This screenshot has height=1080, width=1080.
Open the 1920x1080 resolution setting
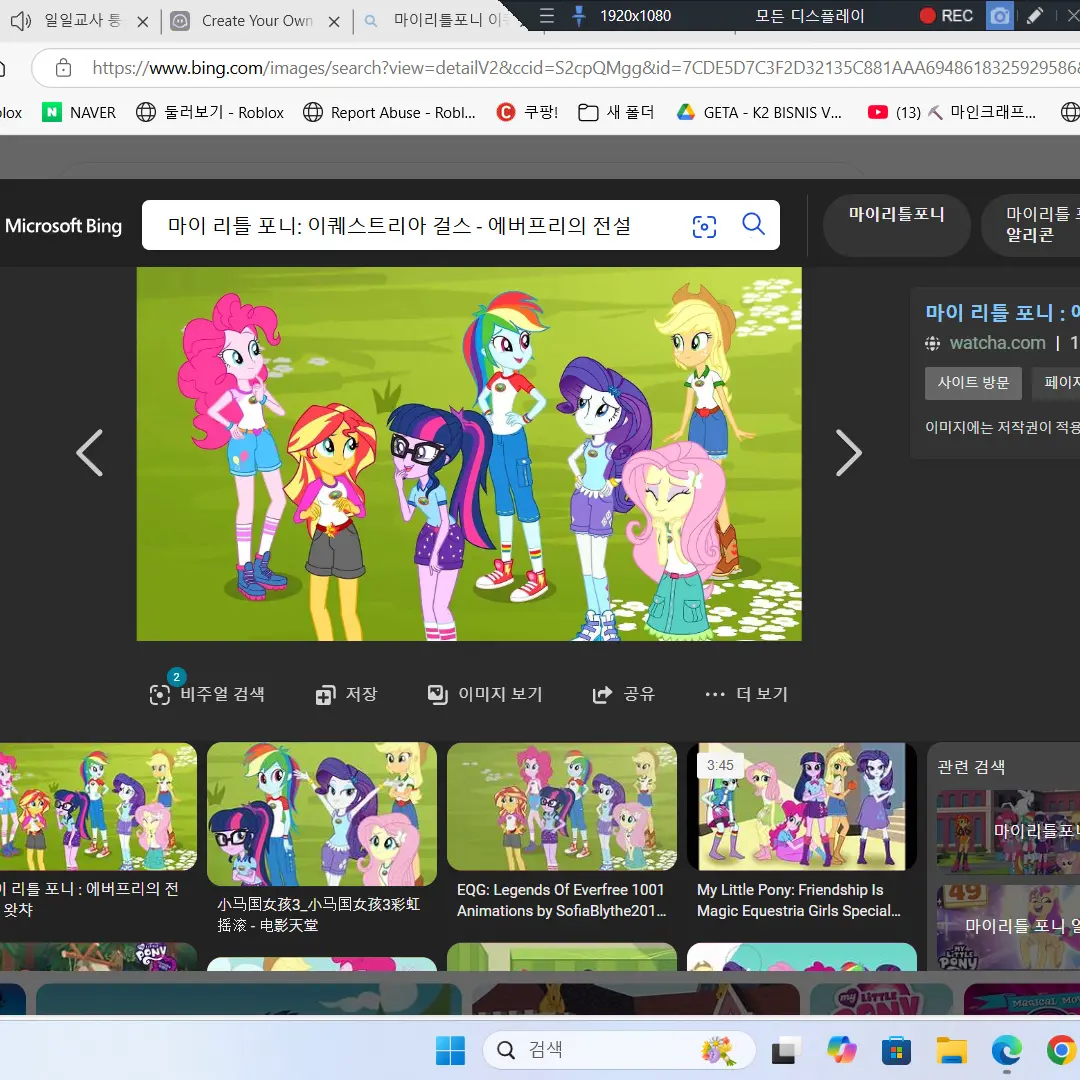click(x=635, y=15)
